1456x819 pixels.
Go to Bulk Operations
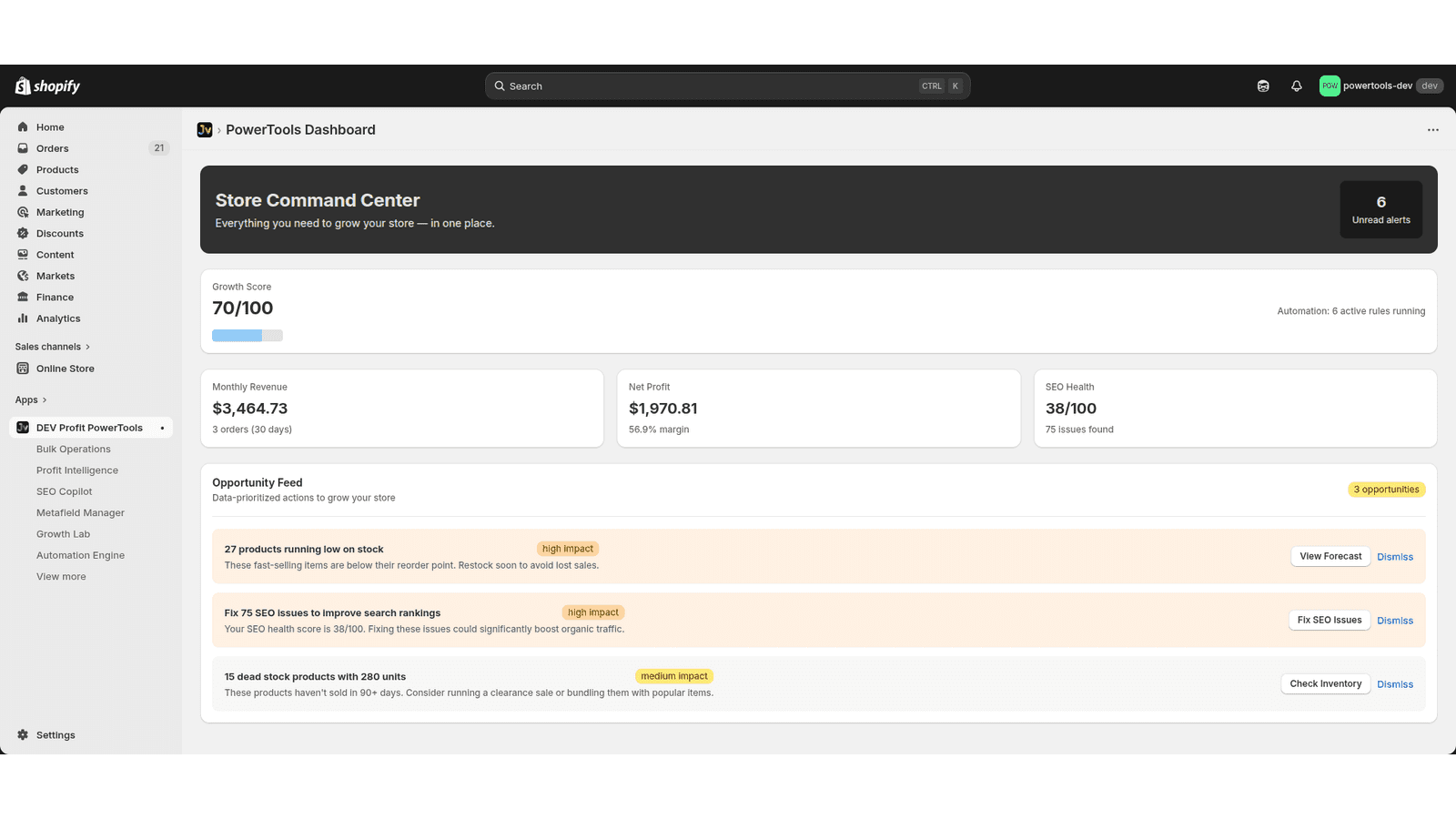[74, 450]
